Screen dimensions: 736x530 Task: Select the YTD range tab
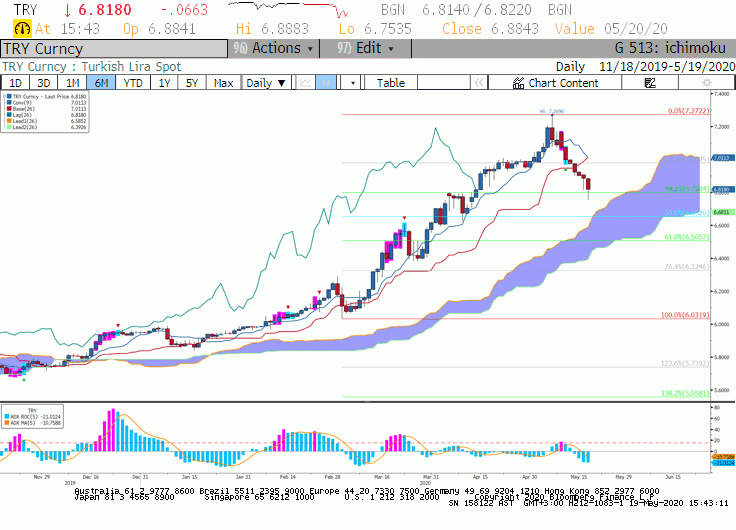tap(133, 83)
